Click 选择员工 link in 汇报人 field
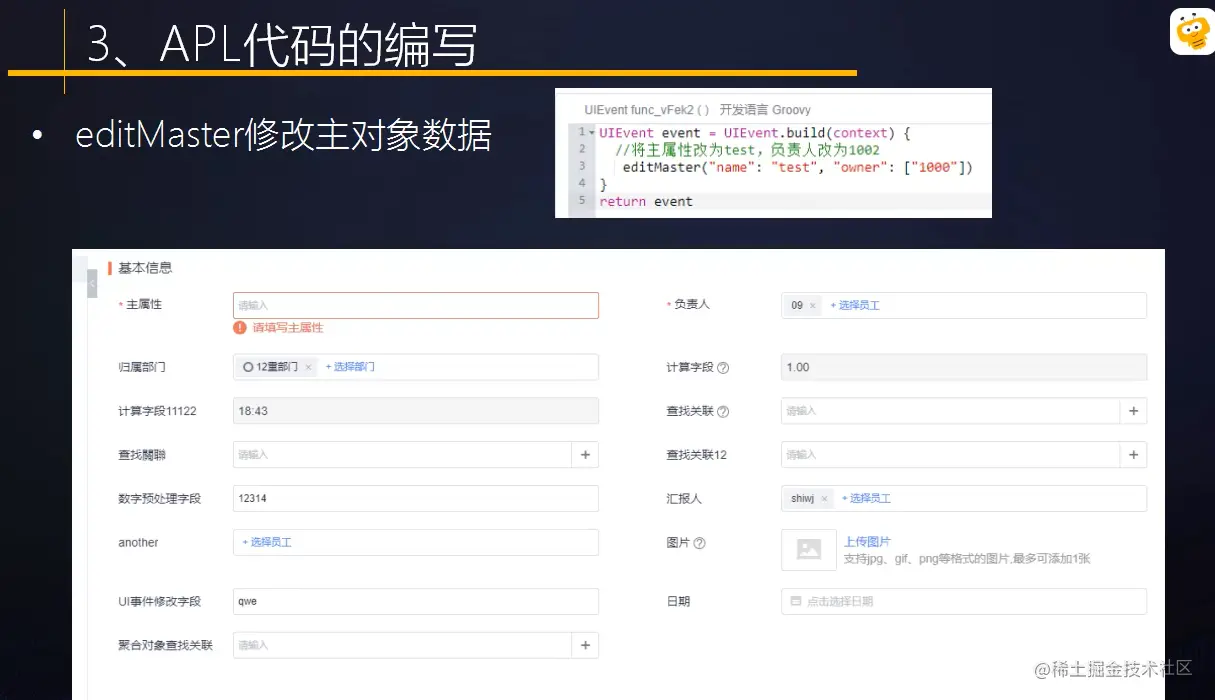1215x700 pixels. [x=866, y=498]
